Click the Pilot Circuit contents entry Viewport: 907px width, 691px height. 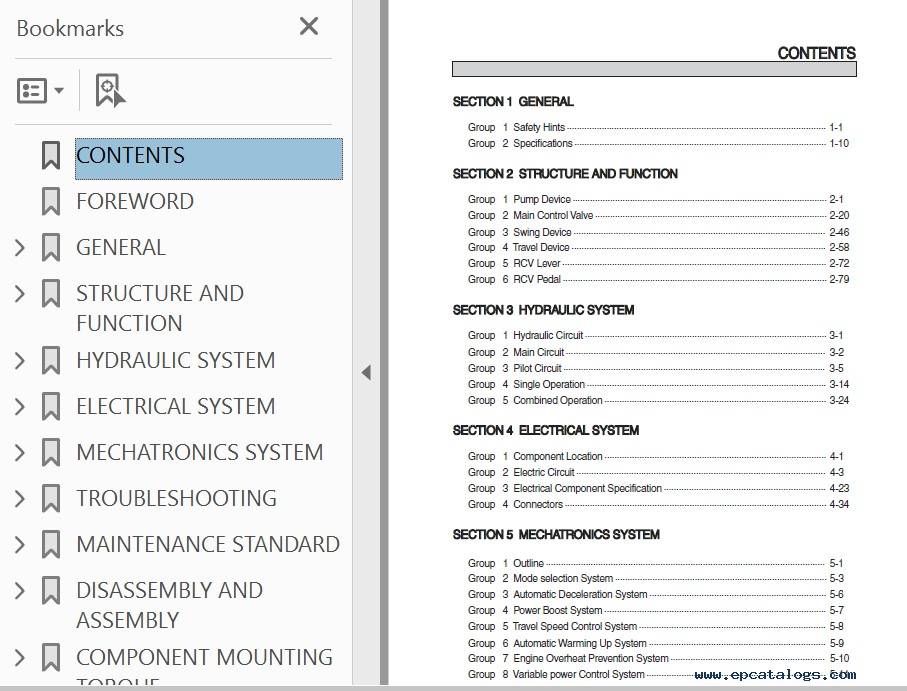coord(658,368)
